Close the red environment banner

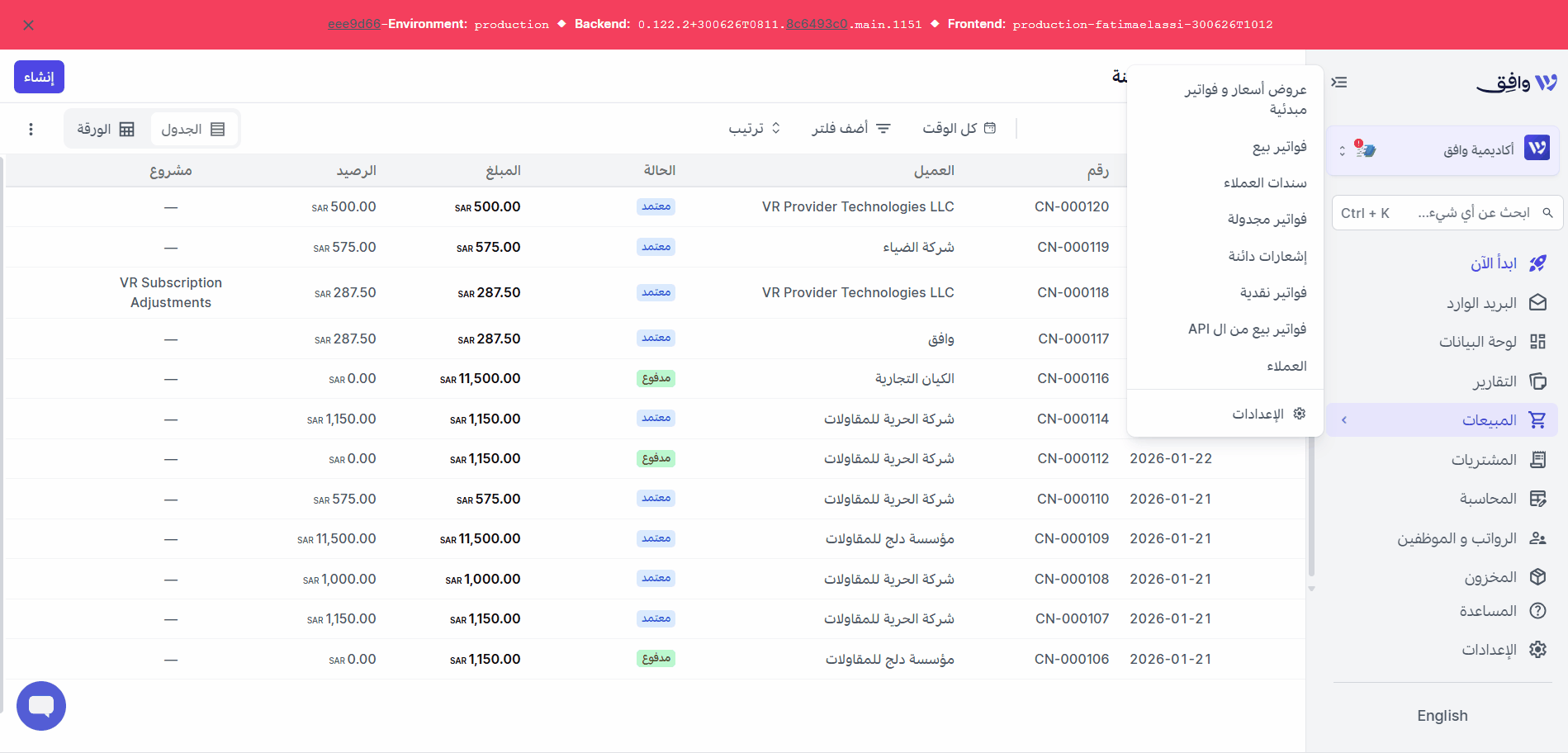(x=29, y=26)
